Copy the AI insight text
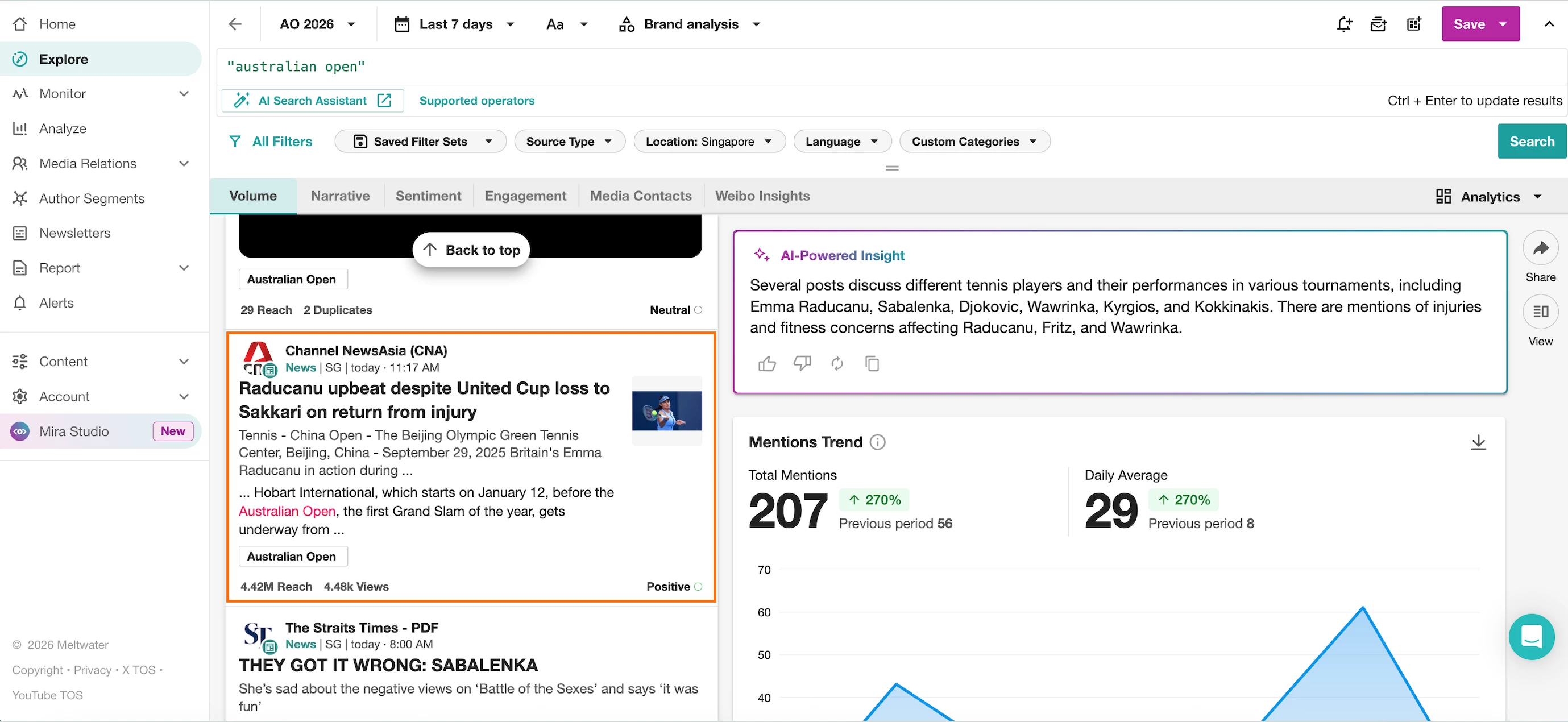Screen dimensions: 1568x722 872,364
